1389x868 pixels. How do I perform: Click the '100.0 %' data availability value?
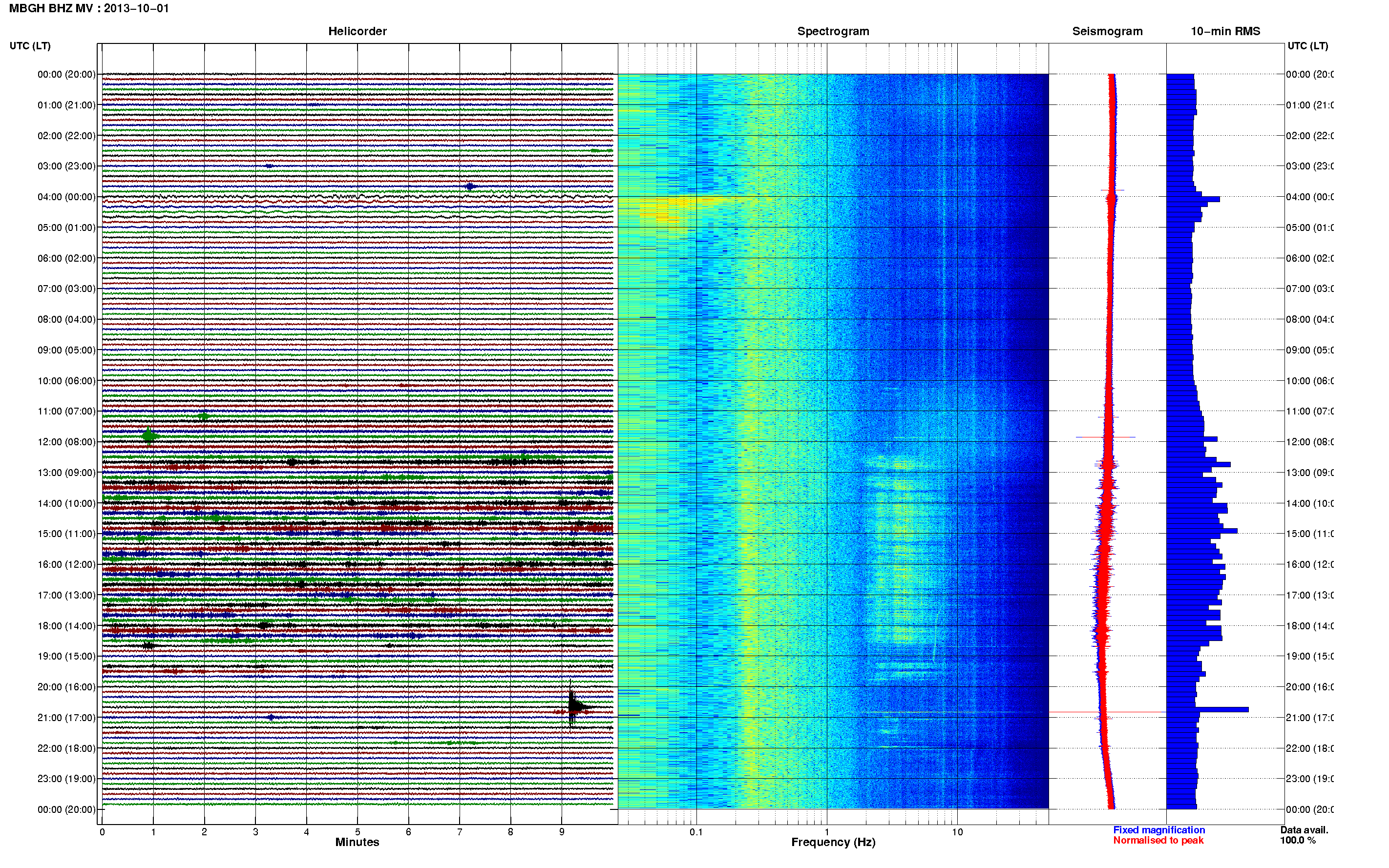(1298, 841)
